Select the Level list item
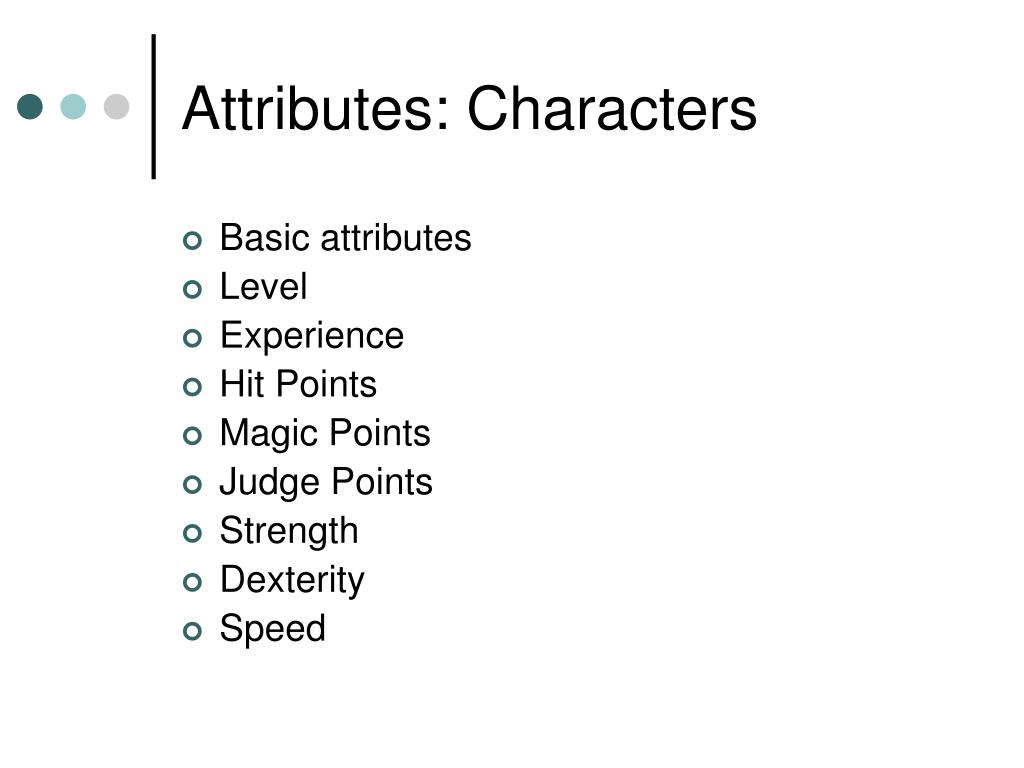 pos(263,286)
